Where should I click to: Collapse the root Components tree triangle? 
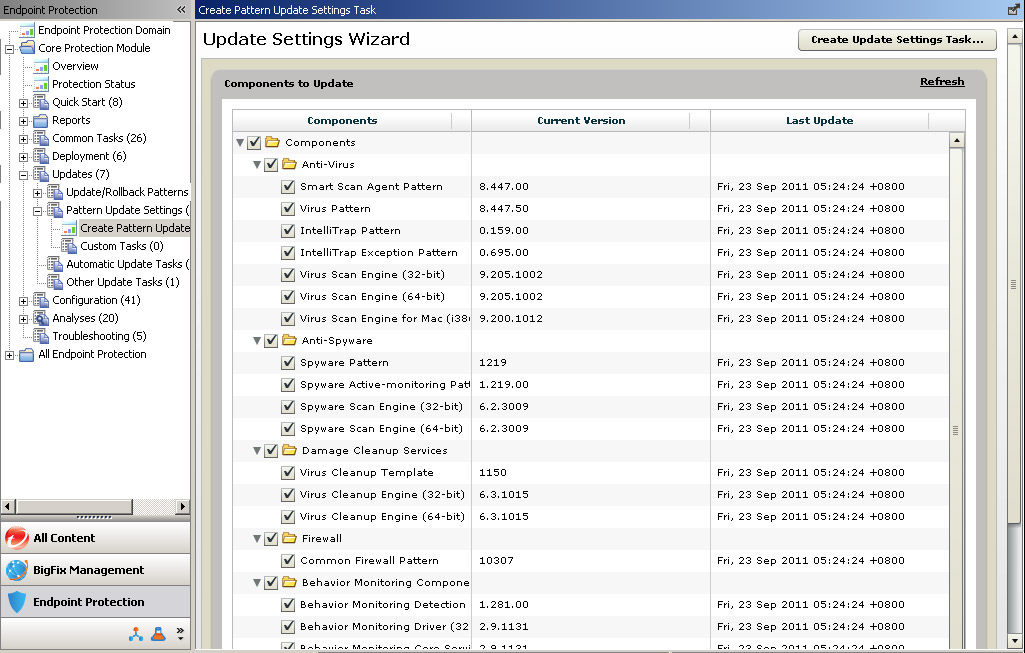[240, 142]
